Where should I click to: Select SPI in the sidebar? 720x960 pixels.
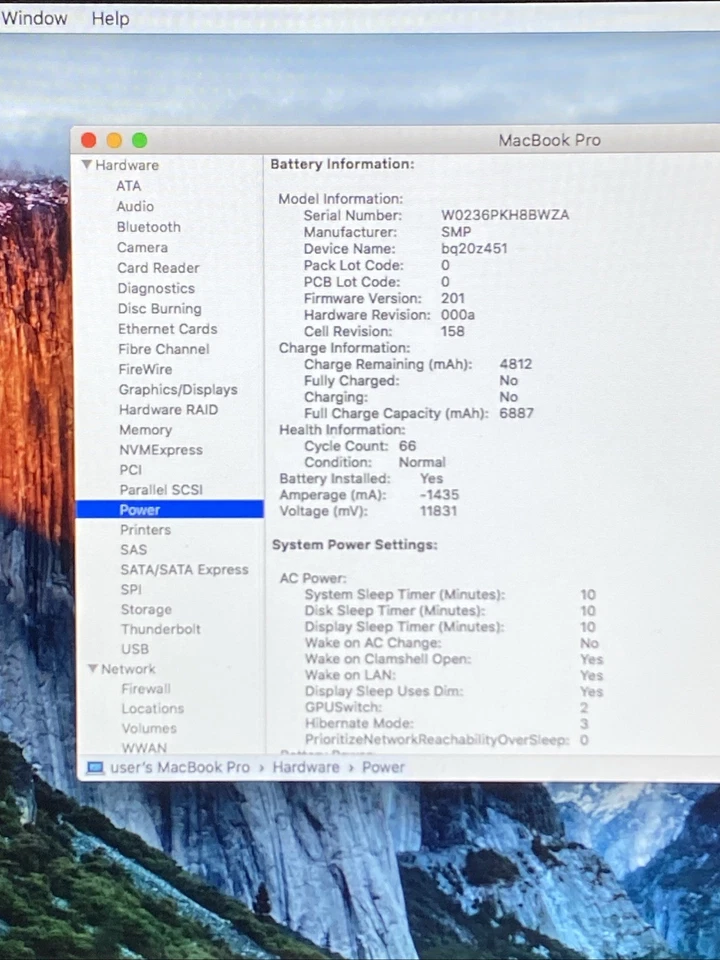[x=131, y=589]
